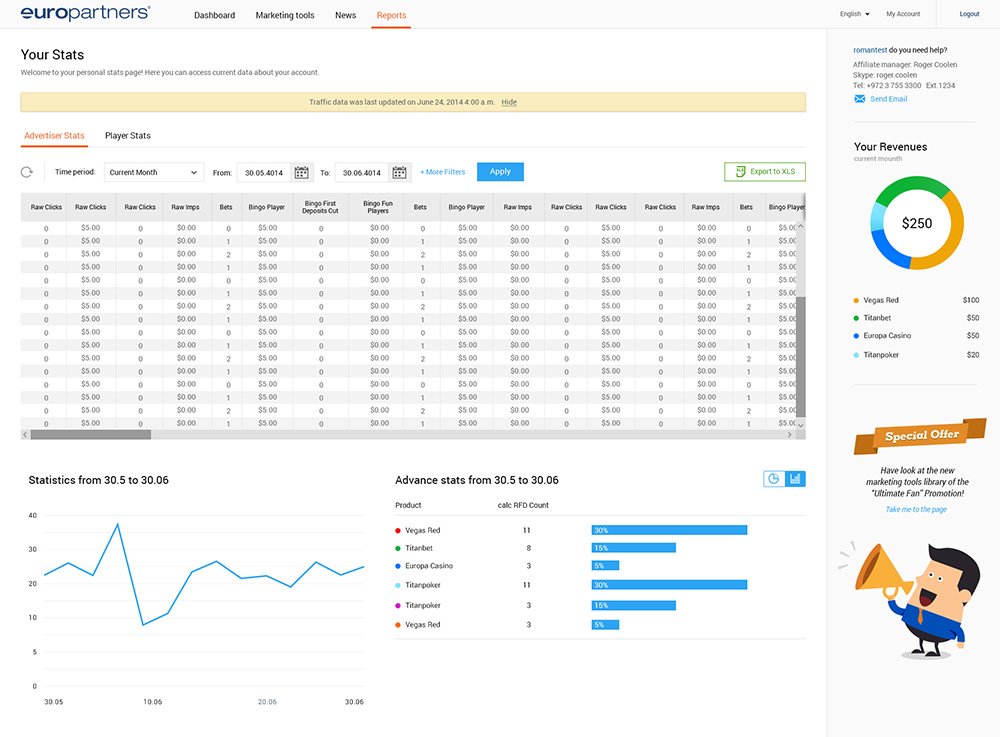This screenshot has width=1000, height=737.
Task: Switch to pie chart view
Action: pos(774,479)
